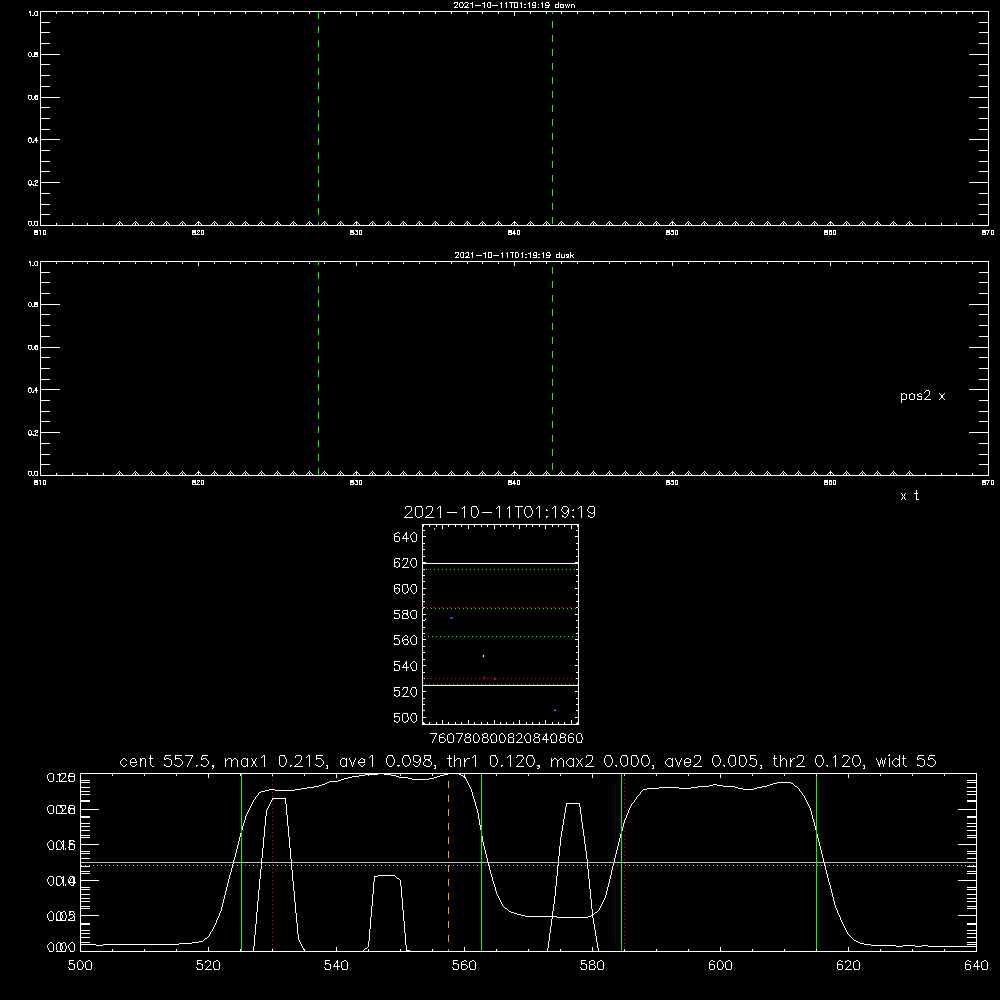This screenshot has height=1000, width=1000.
Task: Click the solid white line near 525 in scatter plot
Action: [501, 685]
